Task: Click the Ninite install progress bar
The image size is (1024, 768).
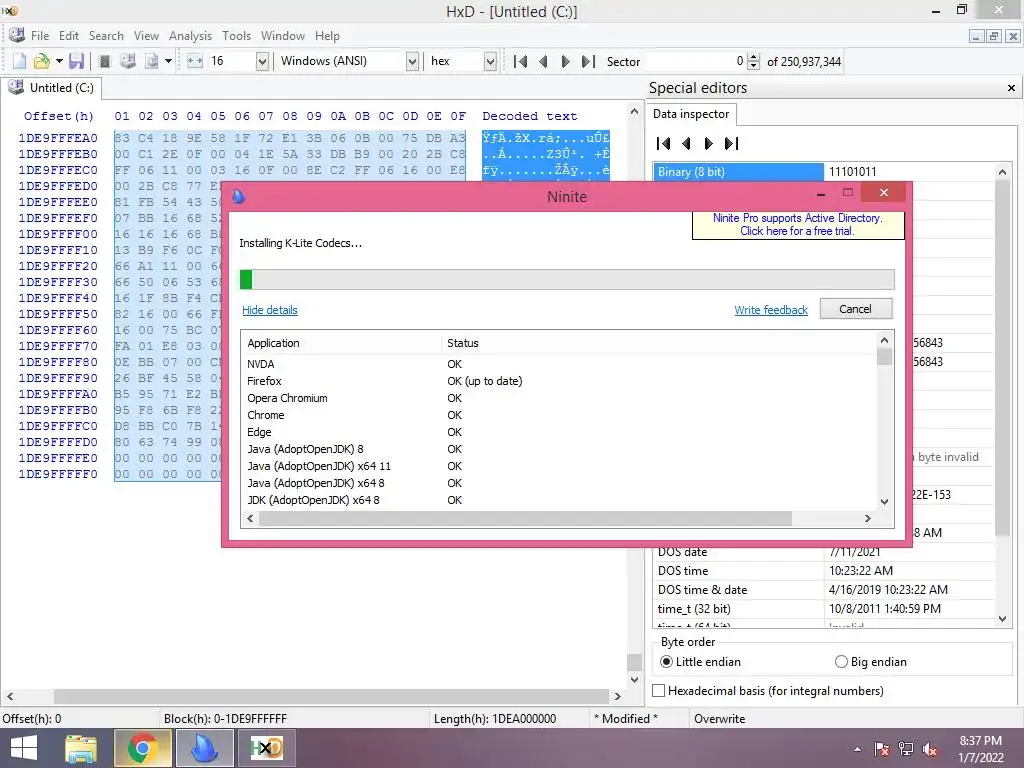Action: coord(567,280)
